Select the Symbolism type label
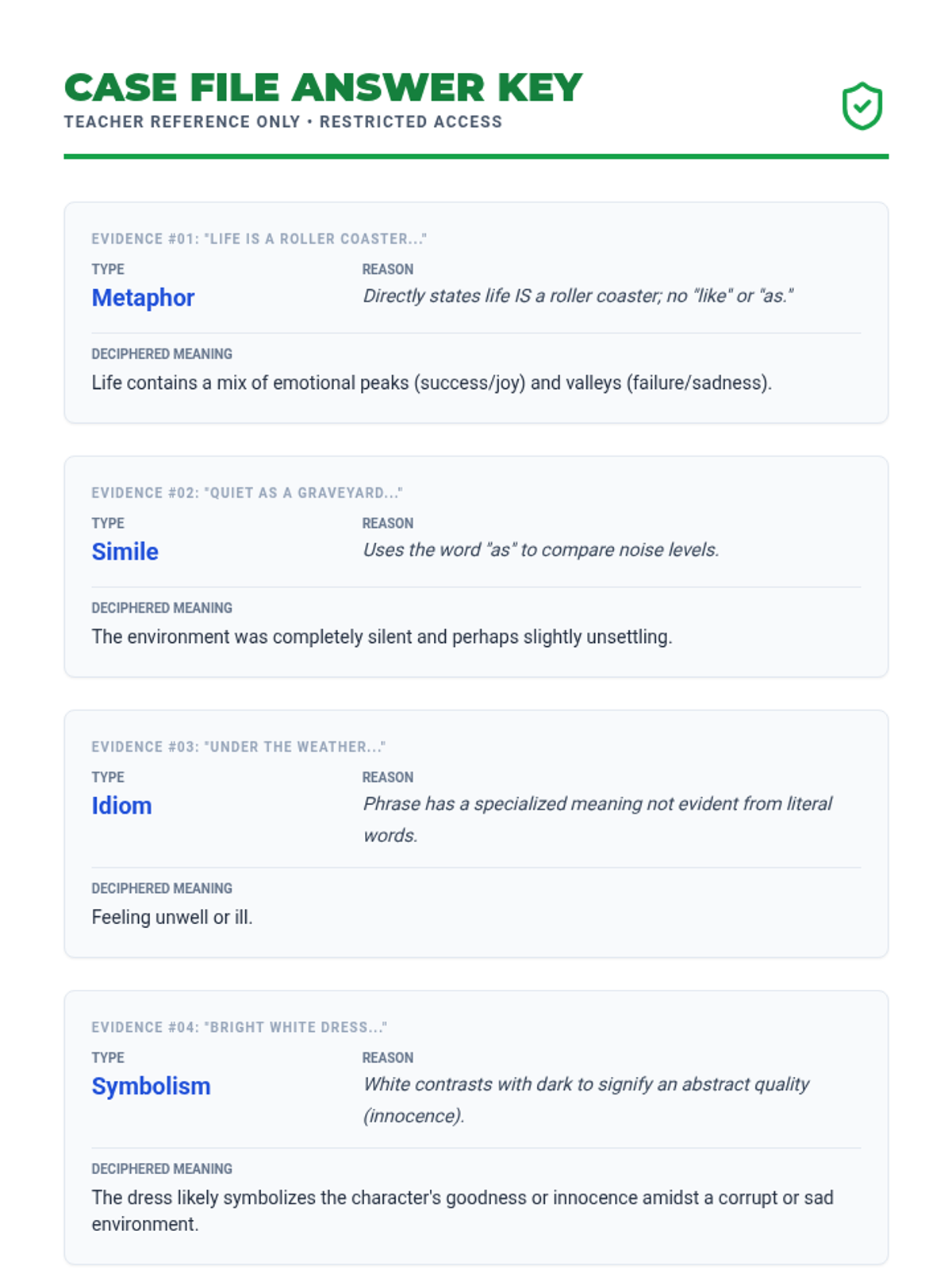This screenshot has height=1270, width=952. click(x=151, y=1086)
